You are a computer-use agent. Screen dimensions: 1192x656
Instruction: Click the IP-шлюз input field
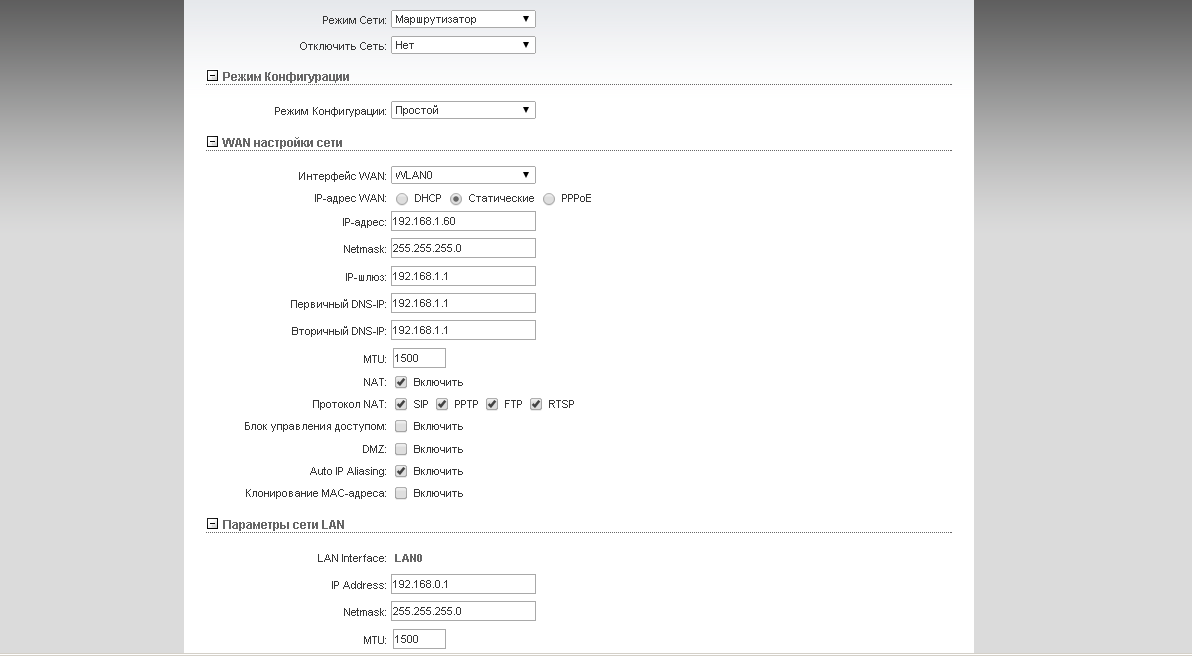(x=463, y=276)
